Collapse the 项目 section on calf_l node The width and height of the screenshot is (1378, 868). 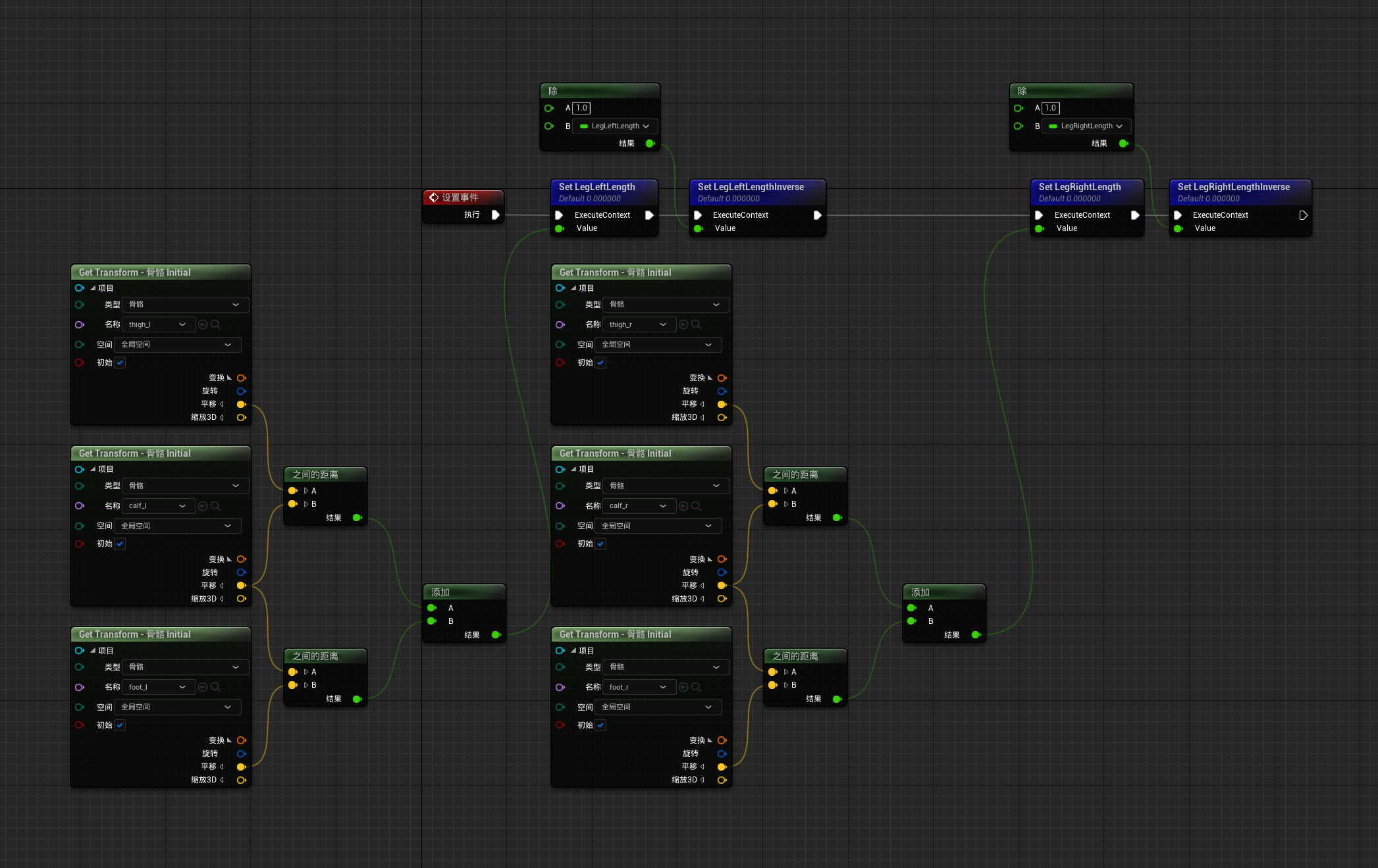(93, 469)
